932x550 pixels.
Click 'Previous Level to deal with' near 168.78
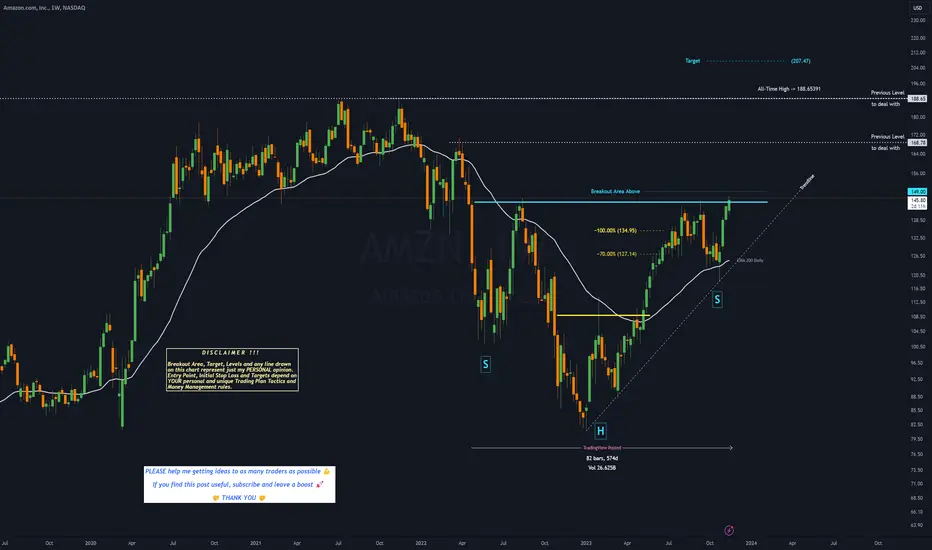click(887, 142)
